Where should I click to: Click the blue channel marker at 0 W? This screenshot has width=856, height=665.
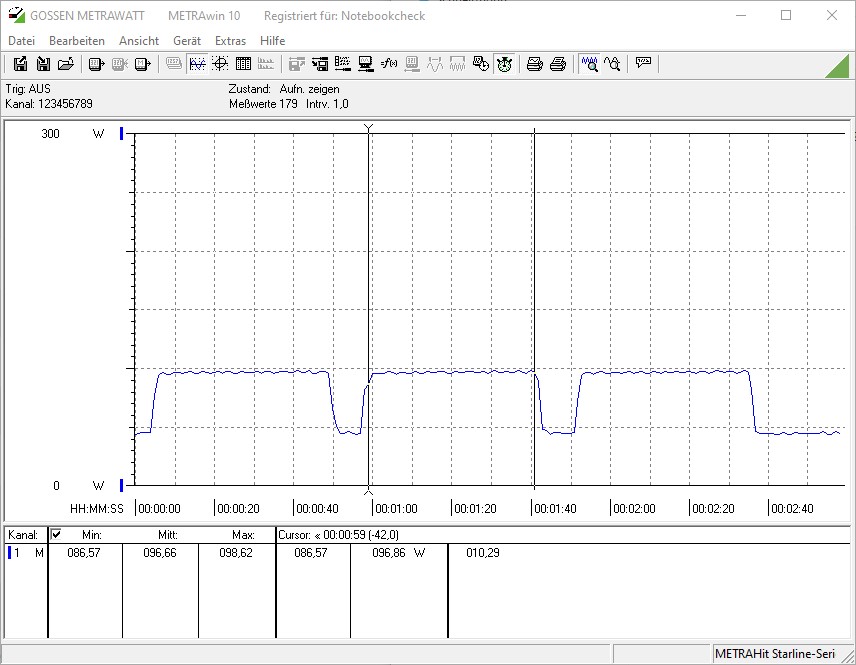pos(122,485)
